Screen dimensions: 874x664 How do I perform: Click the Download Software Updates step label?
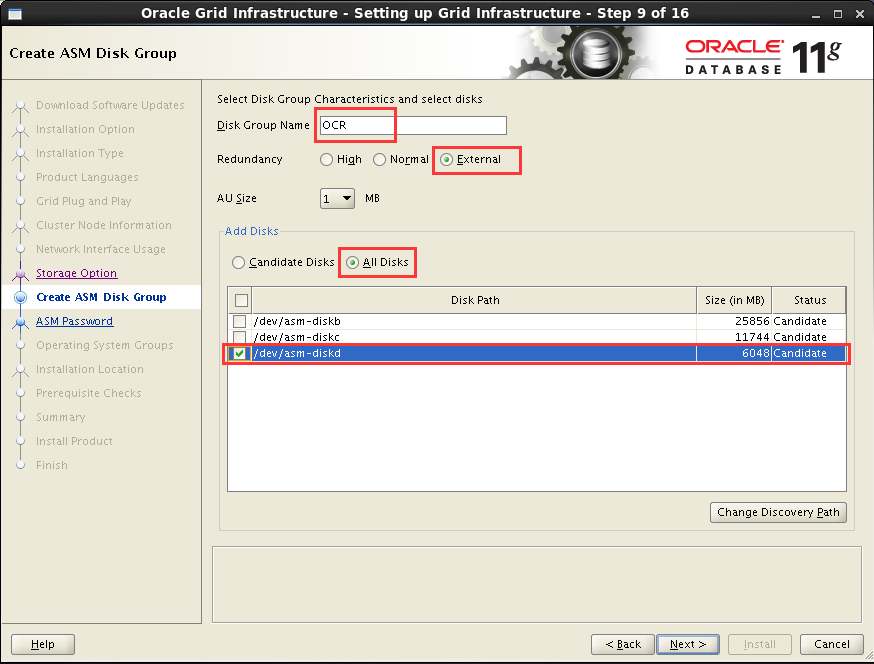coord(110,105)
